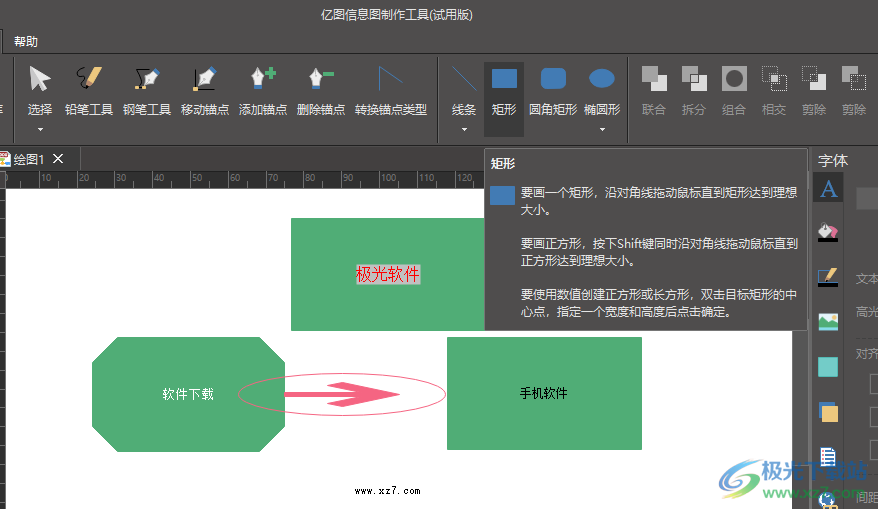The height and width of the screenshot is (509, 878).
Task: Choose the 移动锚点 move anchor tool
Action: coord(205,90)
